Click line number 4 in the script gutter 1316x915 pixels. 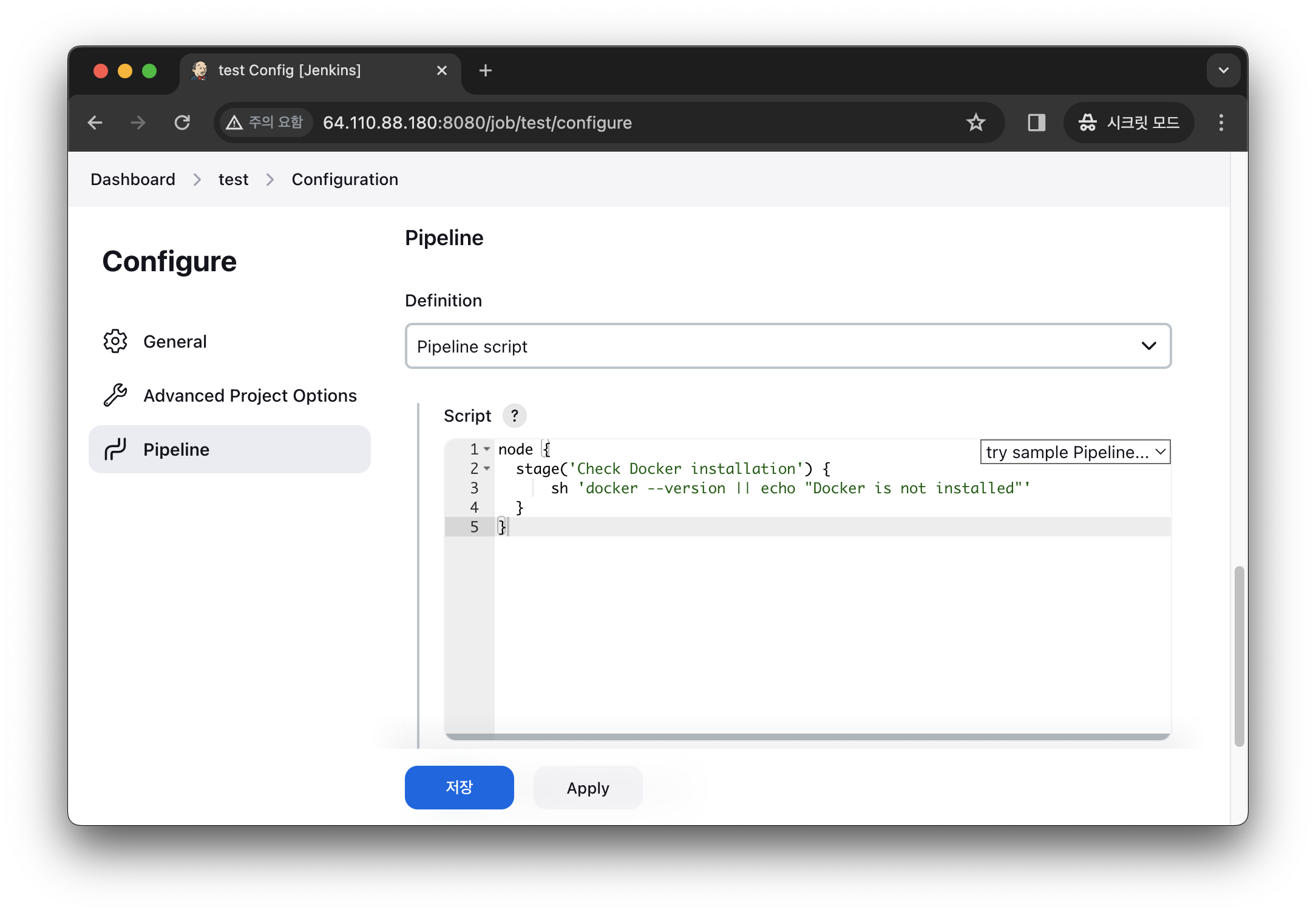[x=474, y=507]
